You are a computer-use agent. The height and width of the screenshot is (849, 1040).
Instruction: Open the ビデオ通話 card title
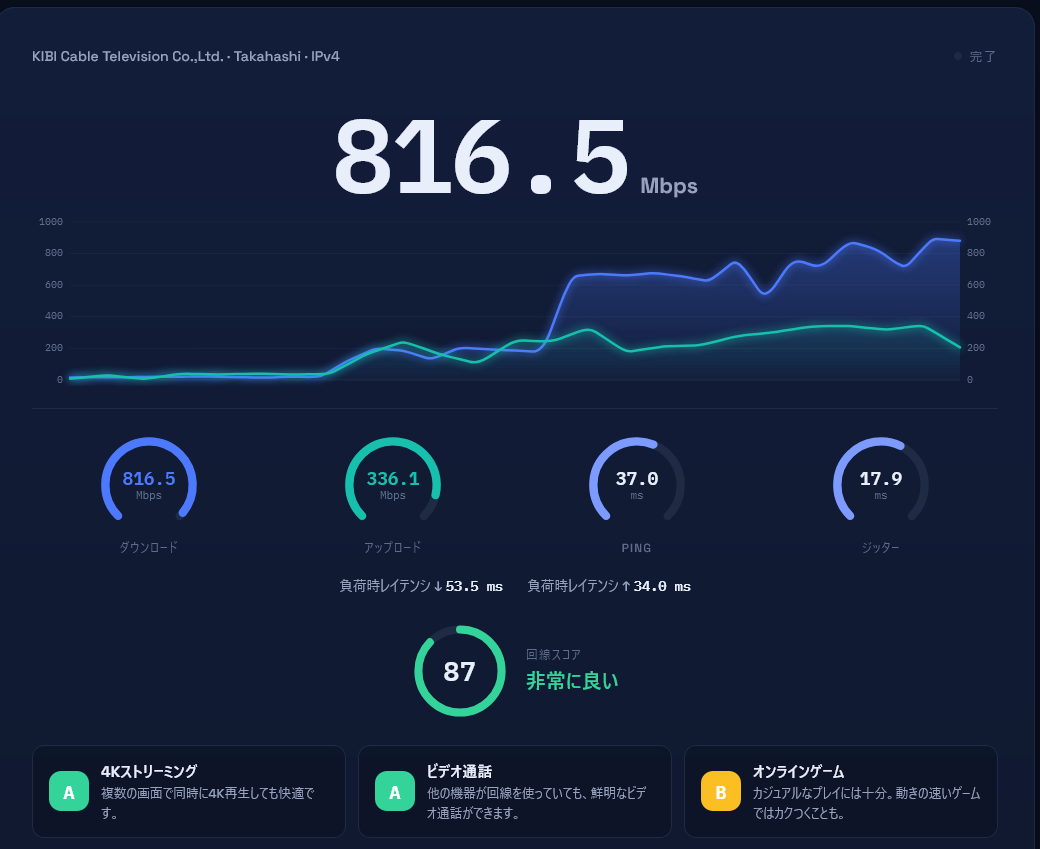[x=459, y=771]
